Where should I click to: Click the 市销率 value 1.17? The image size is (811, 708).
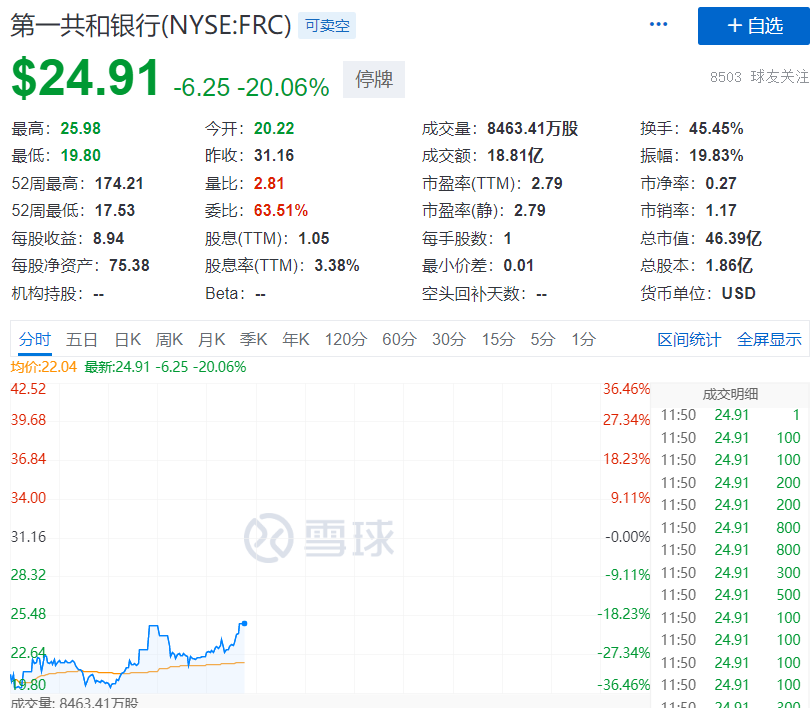[720, 210]
